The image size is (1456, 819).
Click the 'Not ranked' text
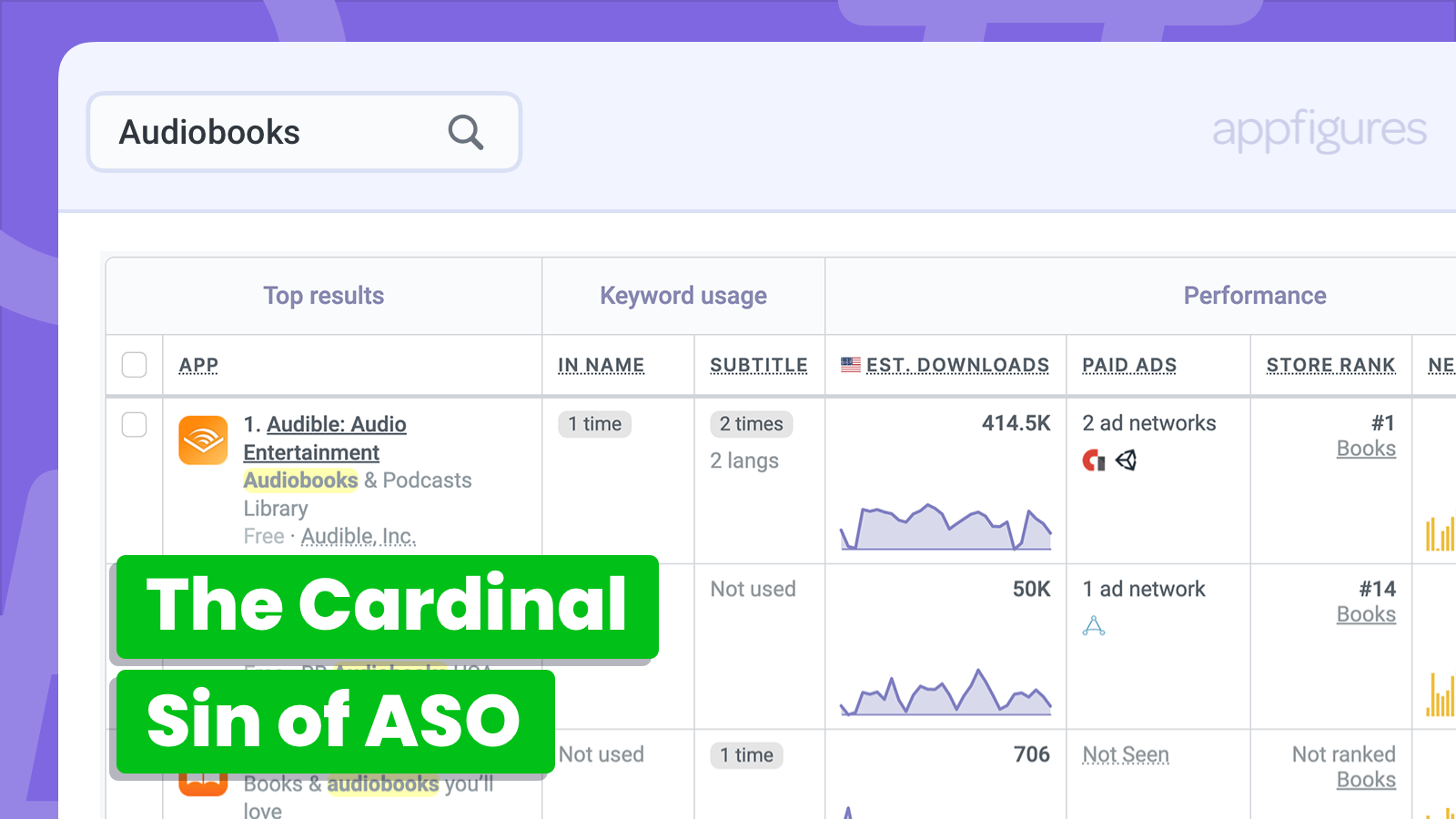[1344, 754]
